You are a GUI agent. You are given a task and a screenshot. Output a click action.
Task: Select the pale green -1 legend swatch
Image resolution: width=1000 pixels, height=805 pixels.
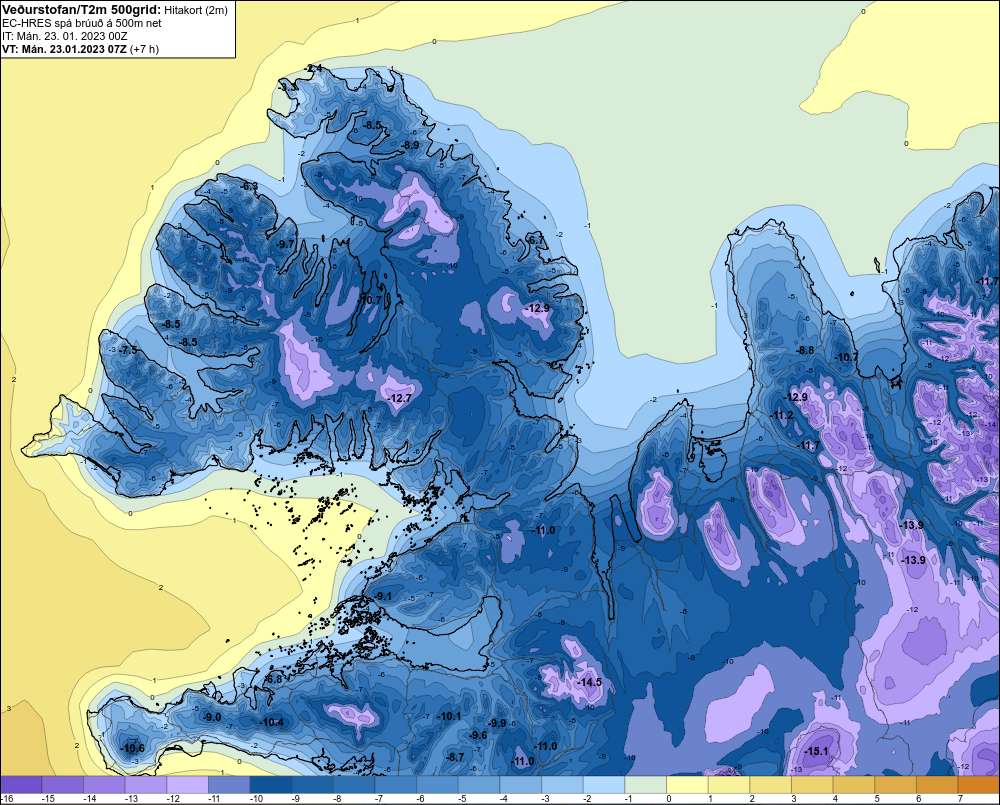click(645, 784)
